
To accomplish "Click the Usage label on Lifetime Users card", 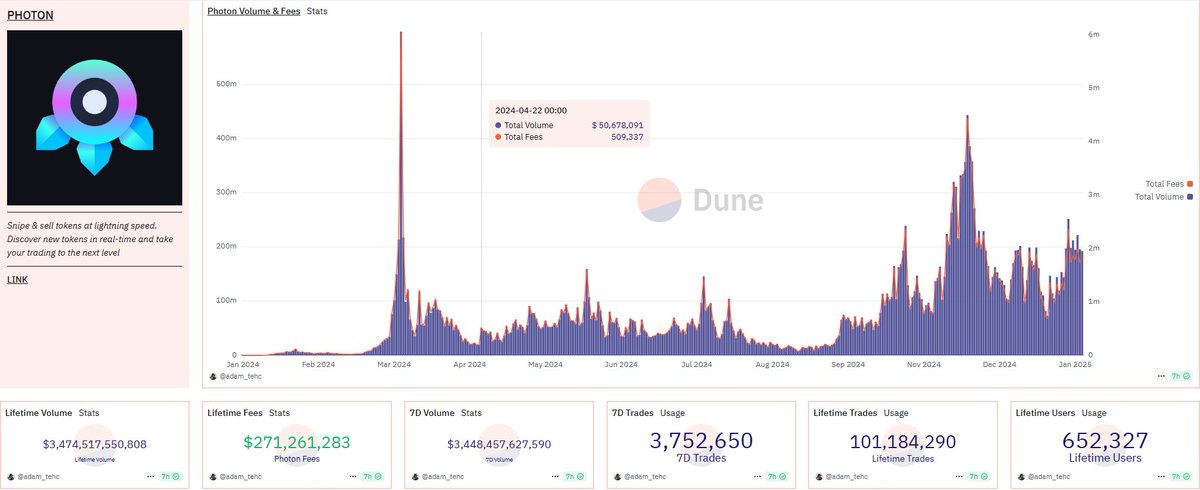I will 1094,412.
